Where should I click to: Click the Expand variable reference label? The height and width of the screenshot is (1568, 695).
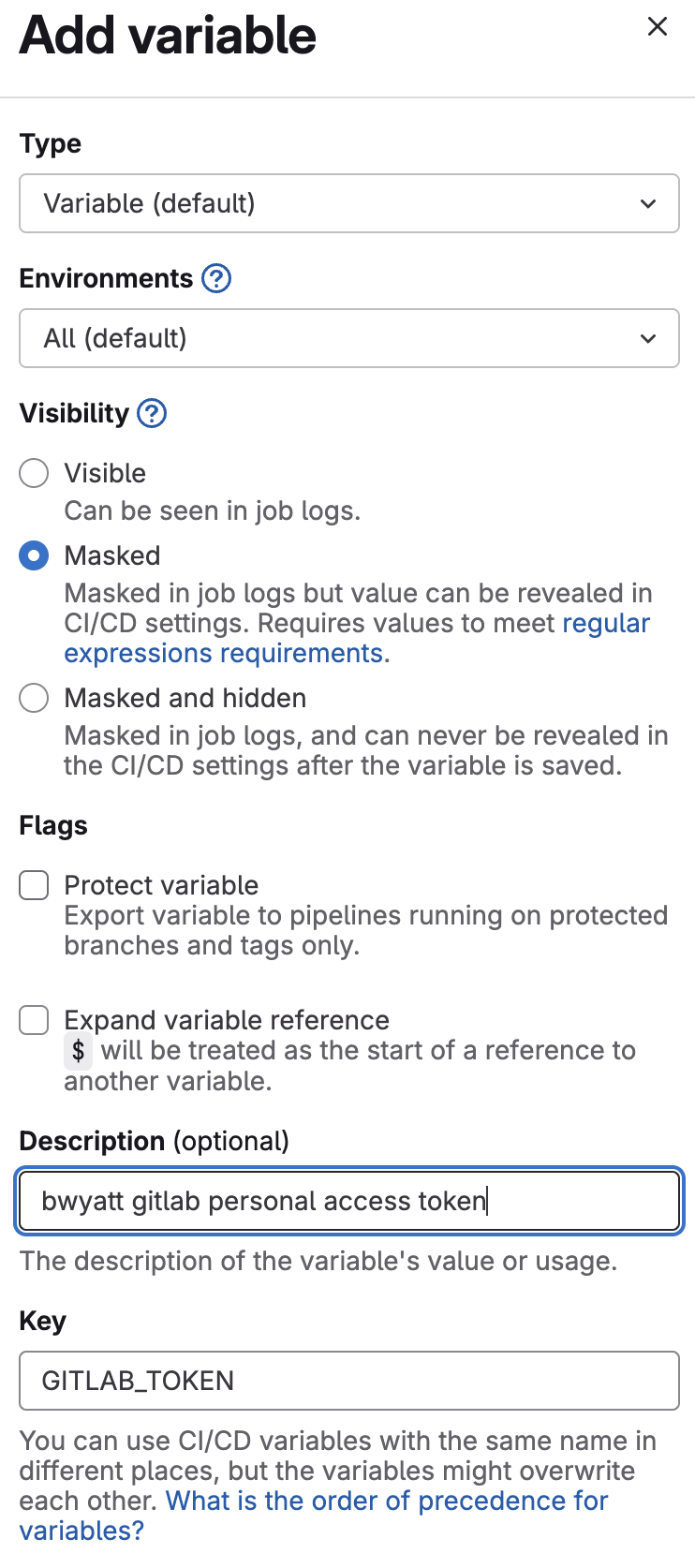pos(227,1020)
